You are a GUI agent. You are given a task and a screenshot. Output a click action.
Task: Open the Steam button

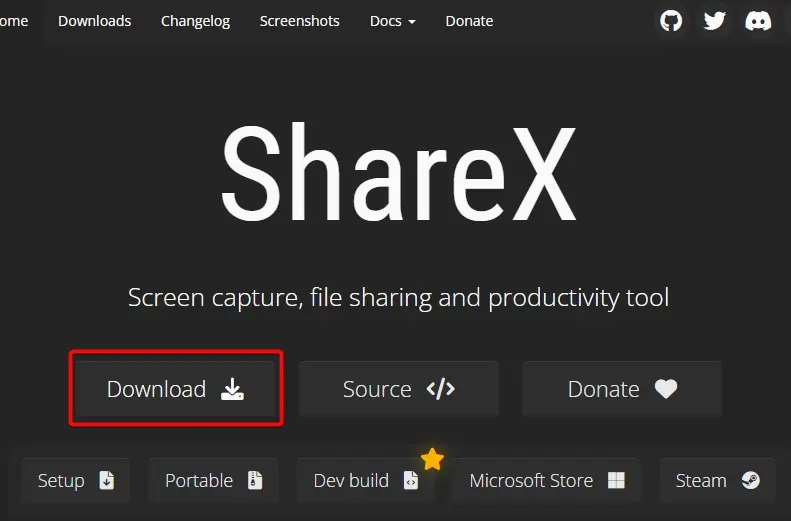(717, 481)
